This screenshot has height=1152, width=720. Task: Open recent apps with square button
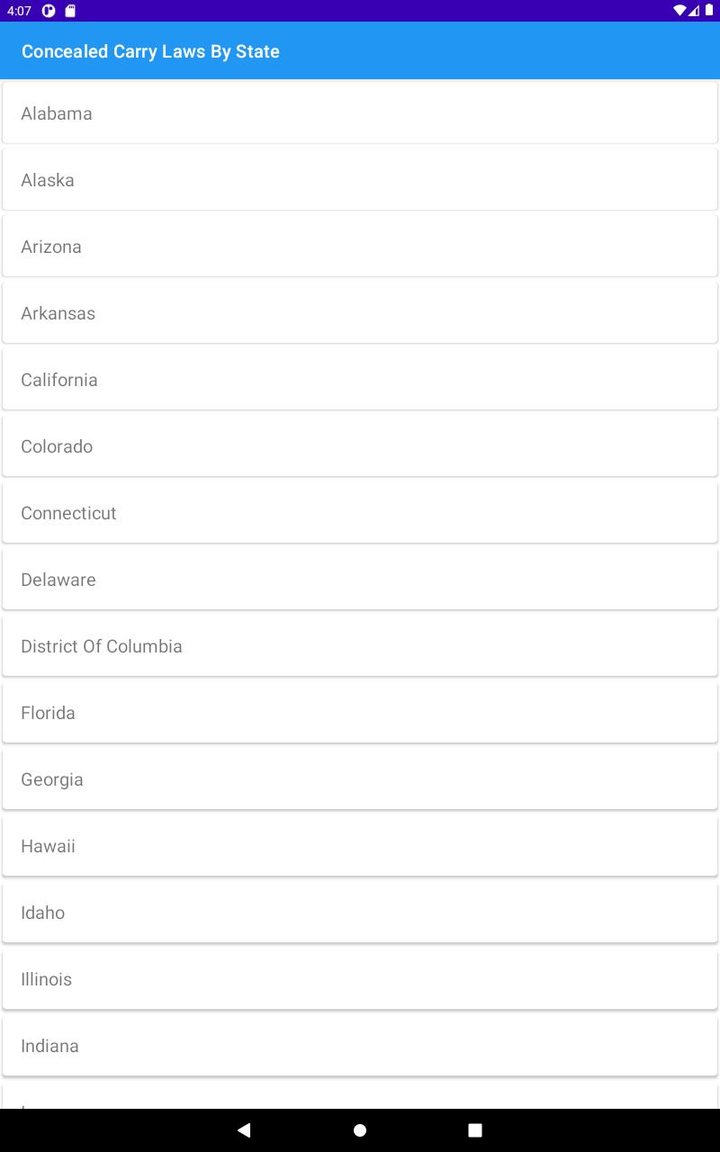pyautogui.click(x=475, y=1130)
